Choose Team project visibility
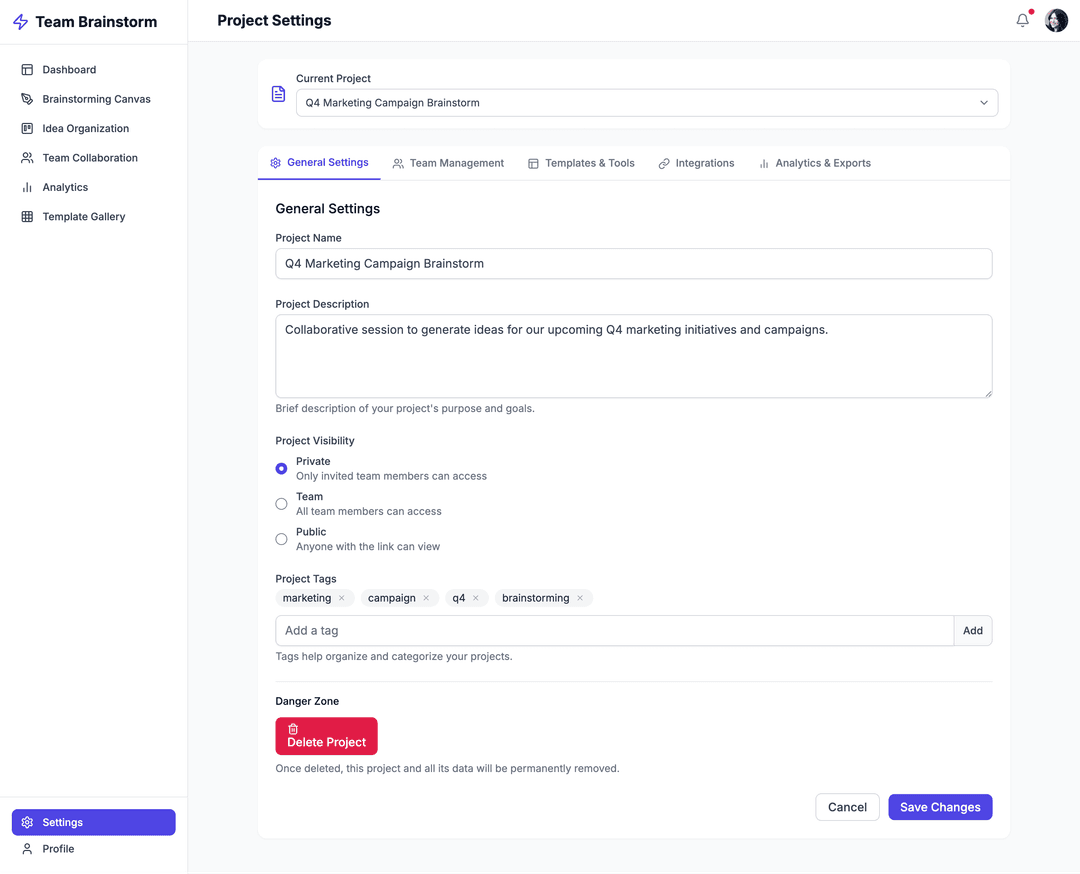Image resolution: width=1080 pixels, height=874 pixels. pos(281,504)
